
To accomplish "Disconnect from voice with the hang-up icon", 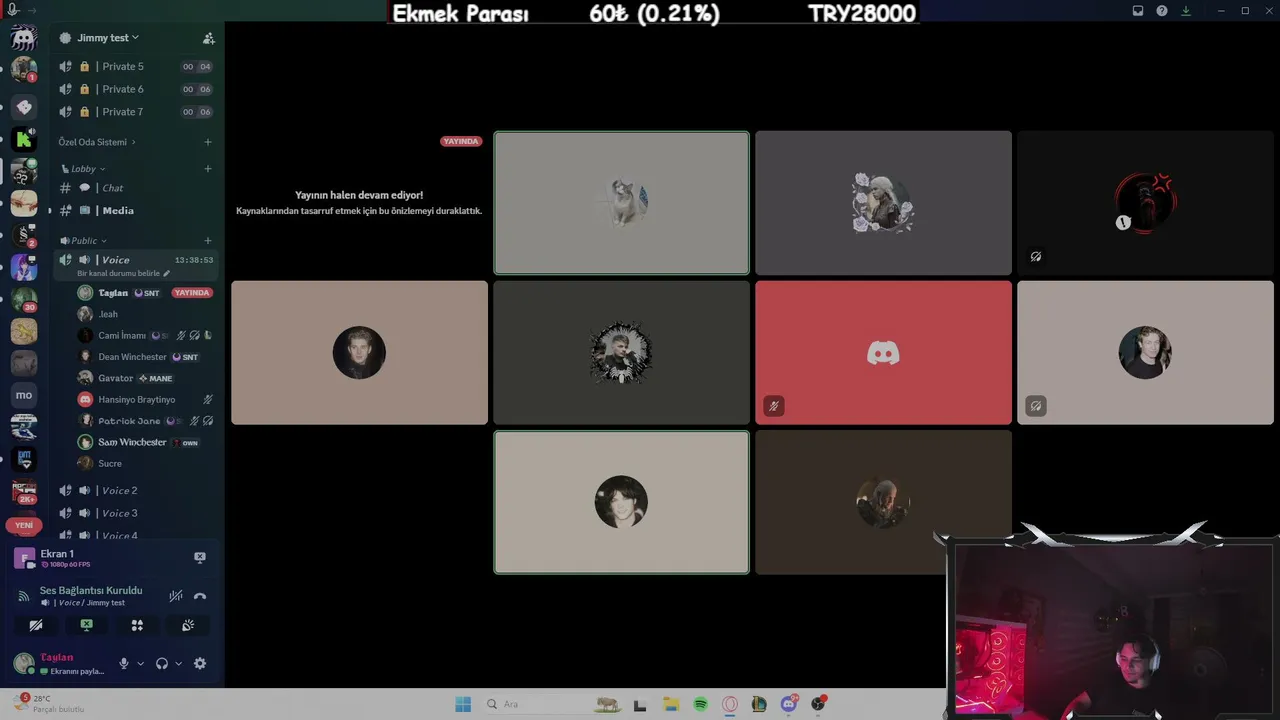I will (200, 596).
